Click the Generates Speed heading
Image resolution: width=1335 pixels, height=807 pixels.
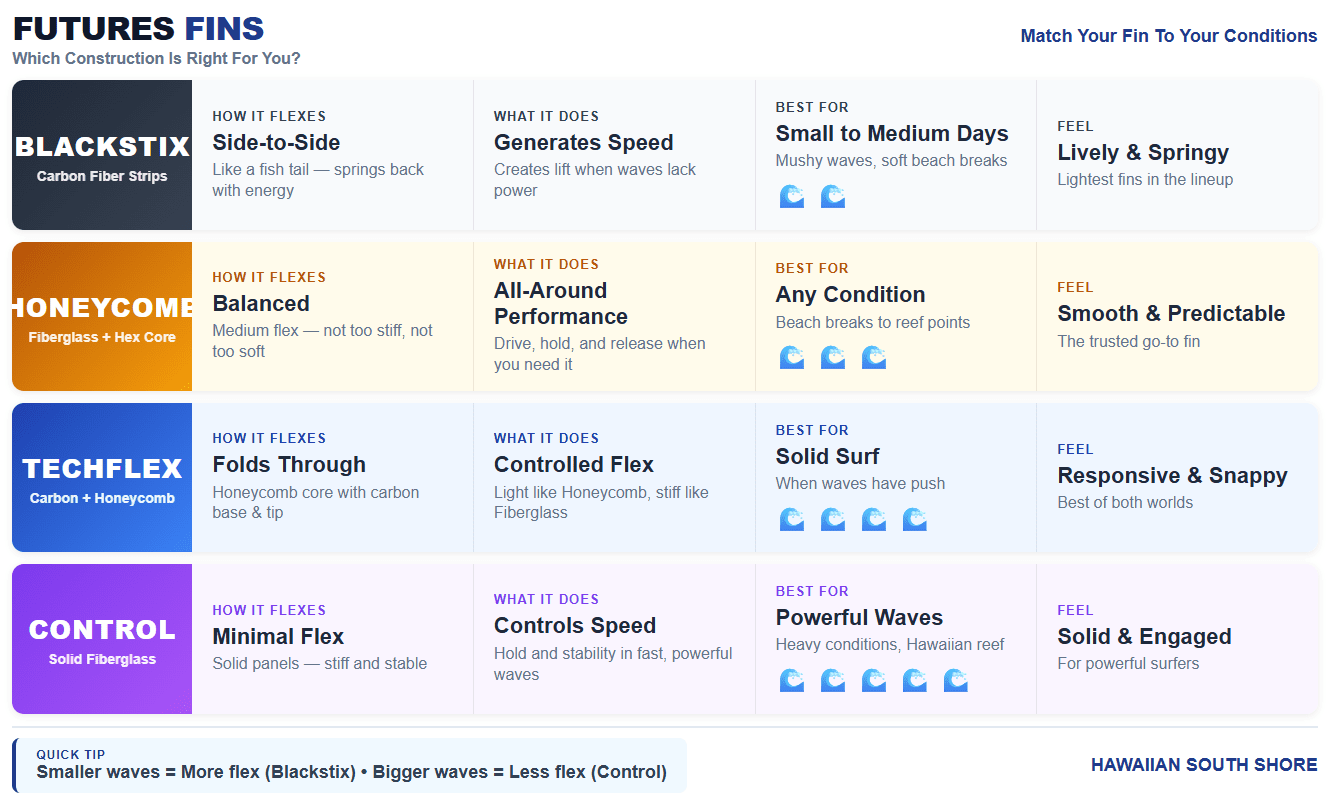click(x=583, y=142)
